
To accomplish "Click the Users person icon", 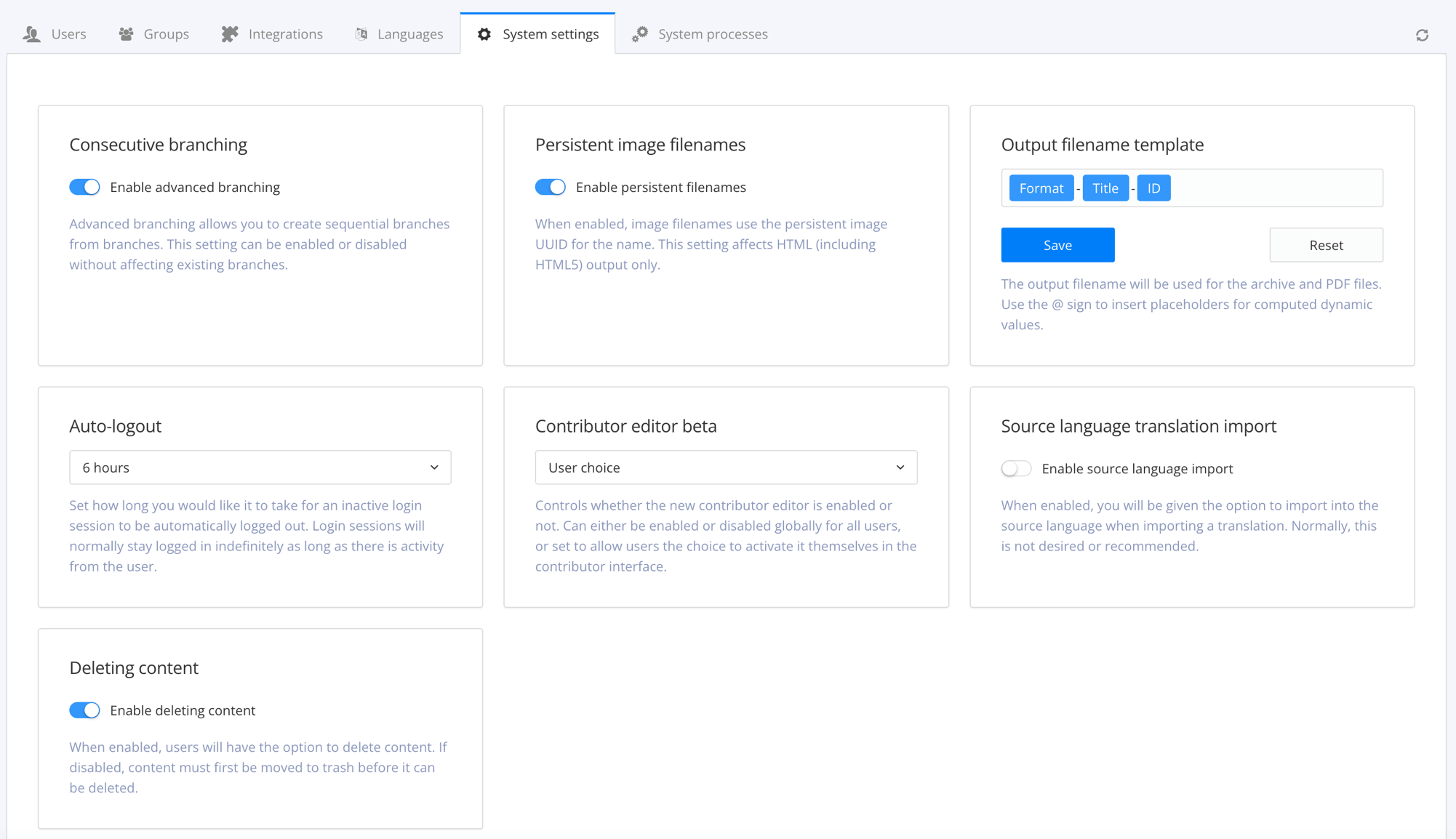I will pyautogui.click(x=31, y=34).
